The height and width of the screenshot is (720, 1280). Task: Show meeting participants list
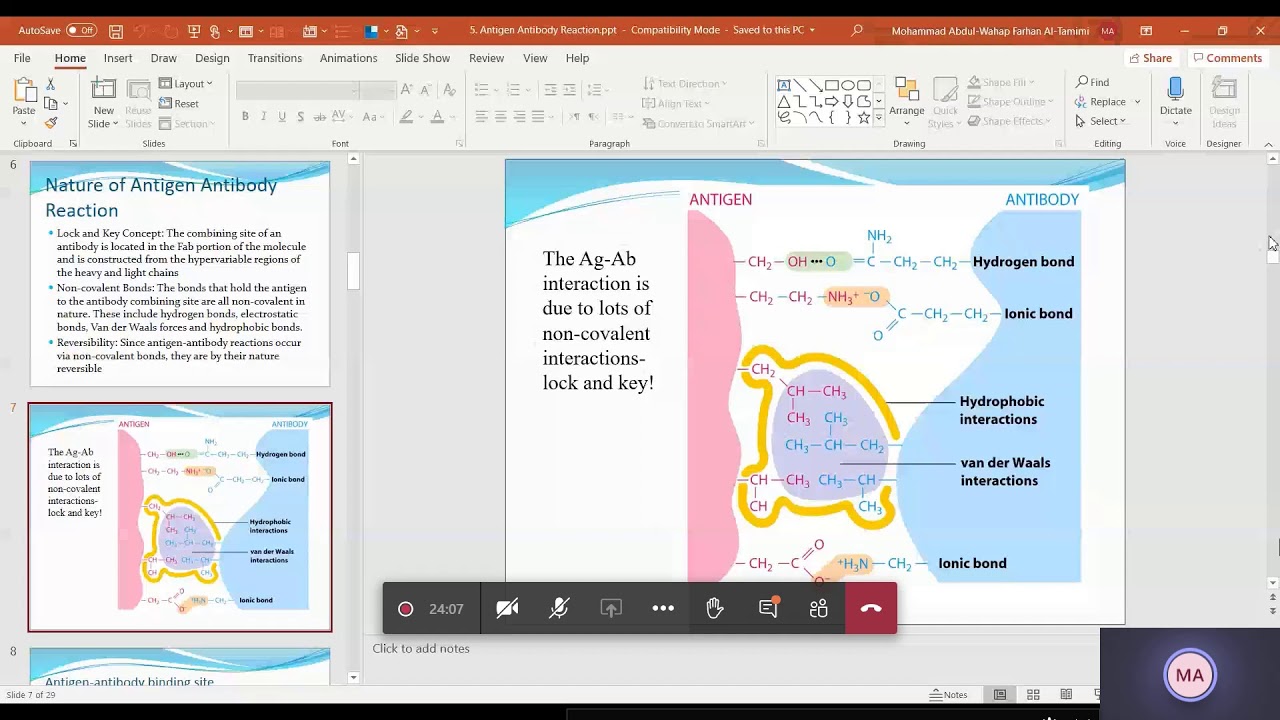point(819,608)
